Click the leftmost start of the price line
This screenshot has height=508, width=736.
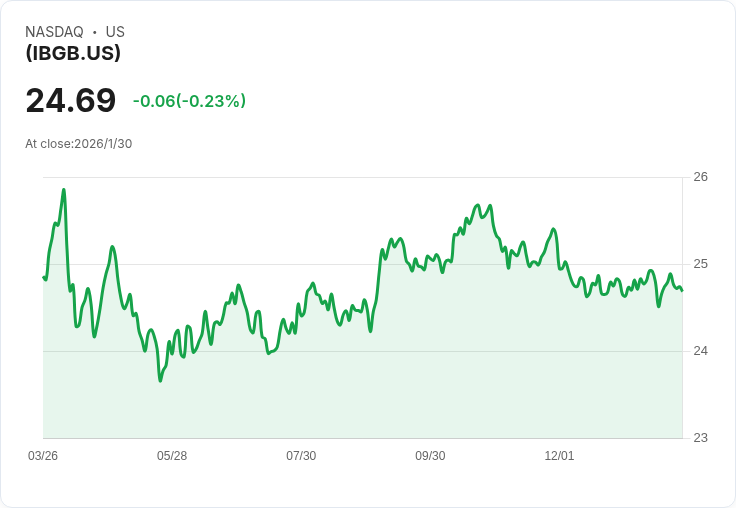44,277
